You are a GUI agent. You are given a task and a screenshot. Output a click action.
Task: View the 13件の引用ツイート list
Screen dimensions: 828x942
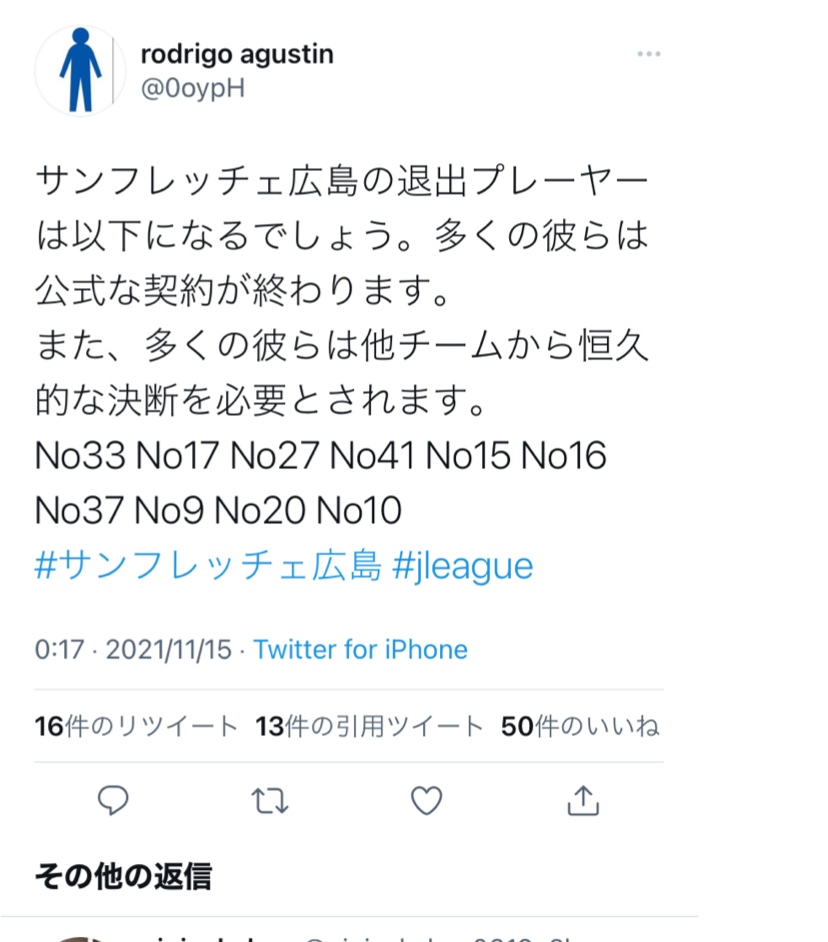370,726
